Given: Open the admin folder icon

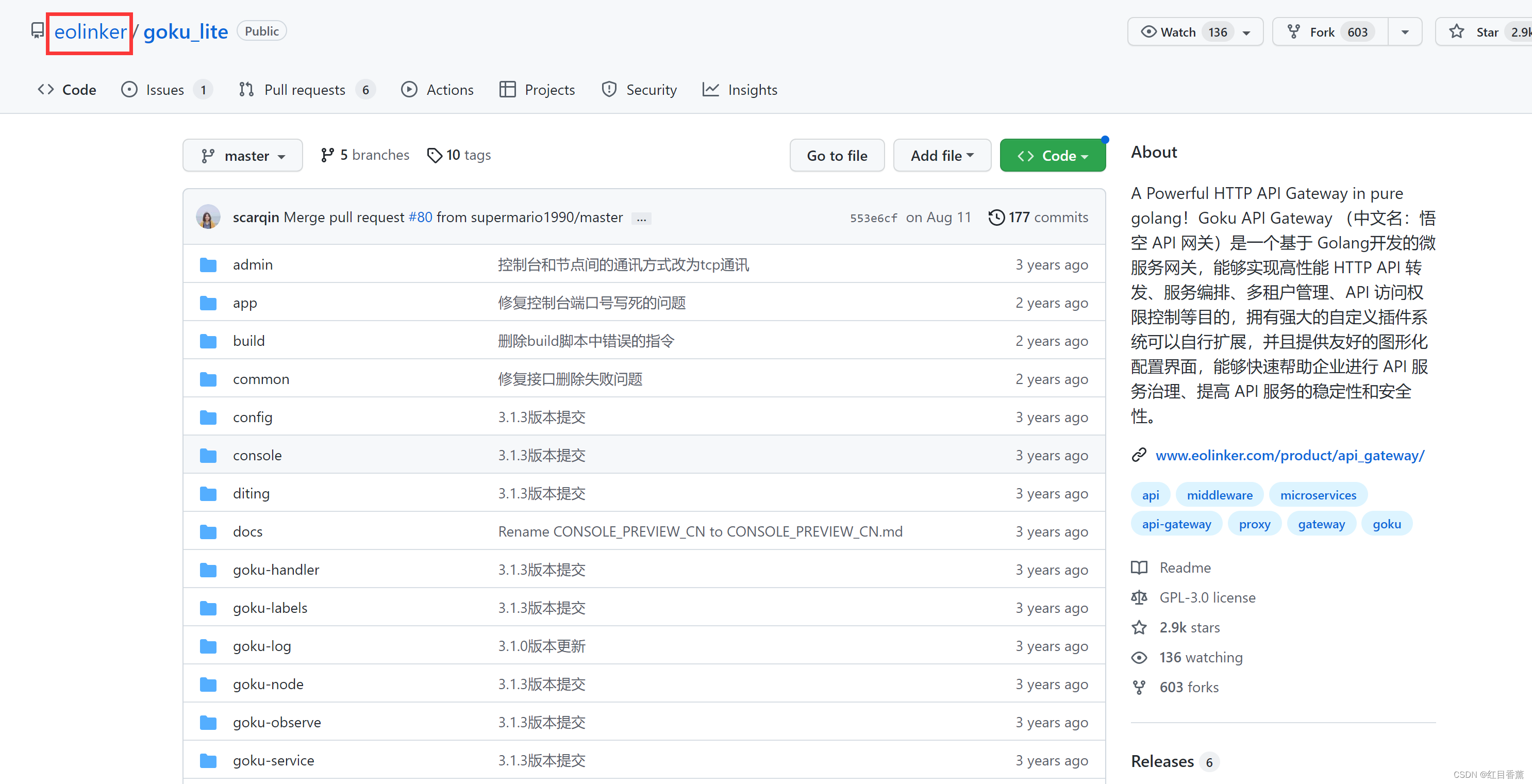Looking at the screenshot, I should 208,265.
